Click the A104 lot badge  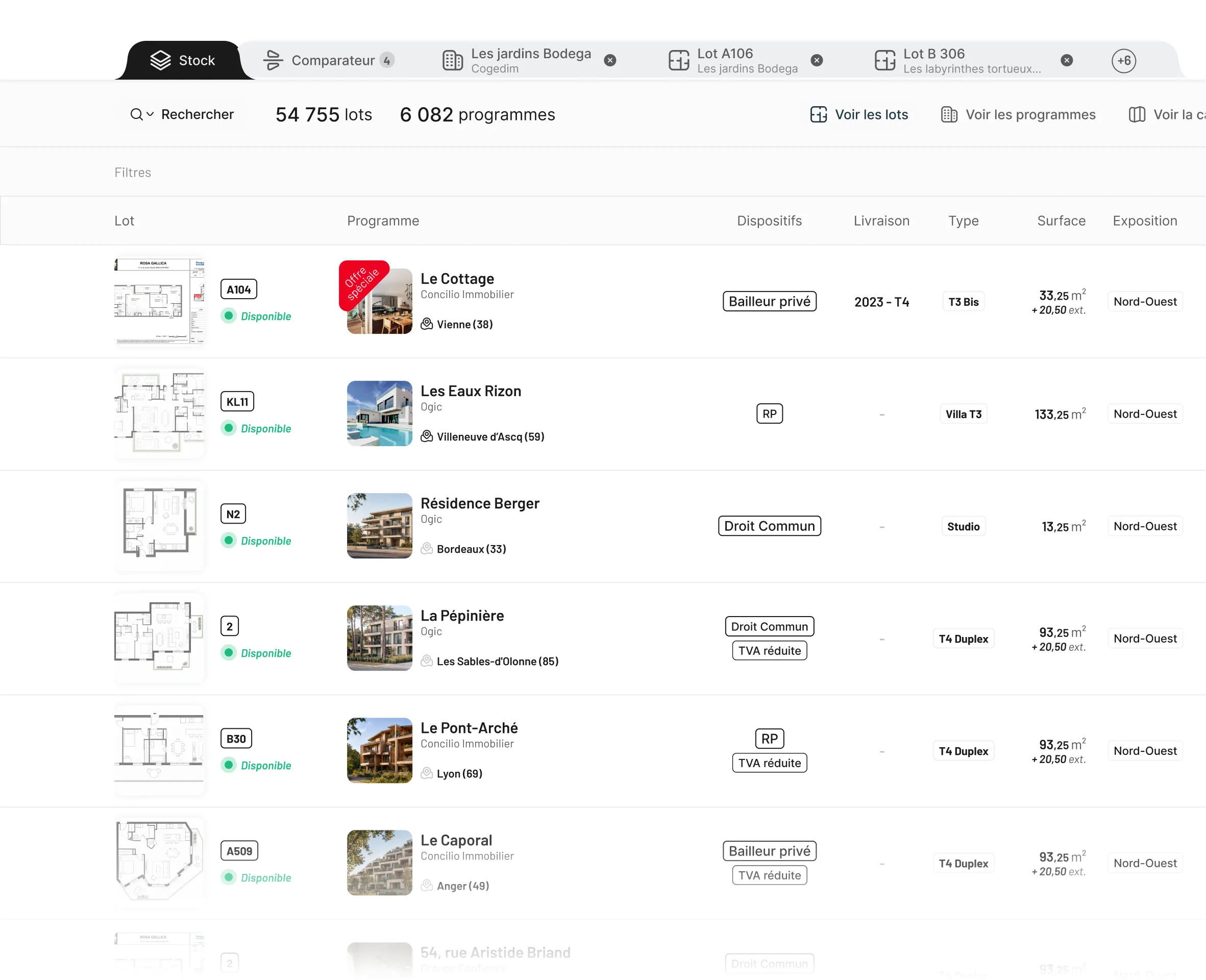[239, 289]
